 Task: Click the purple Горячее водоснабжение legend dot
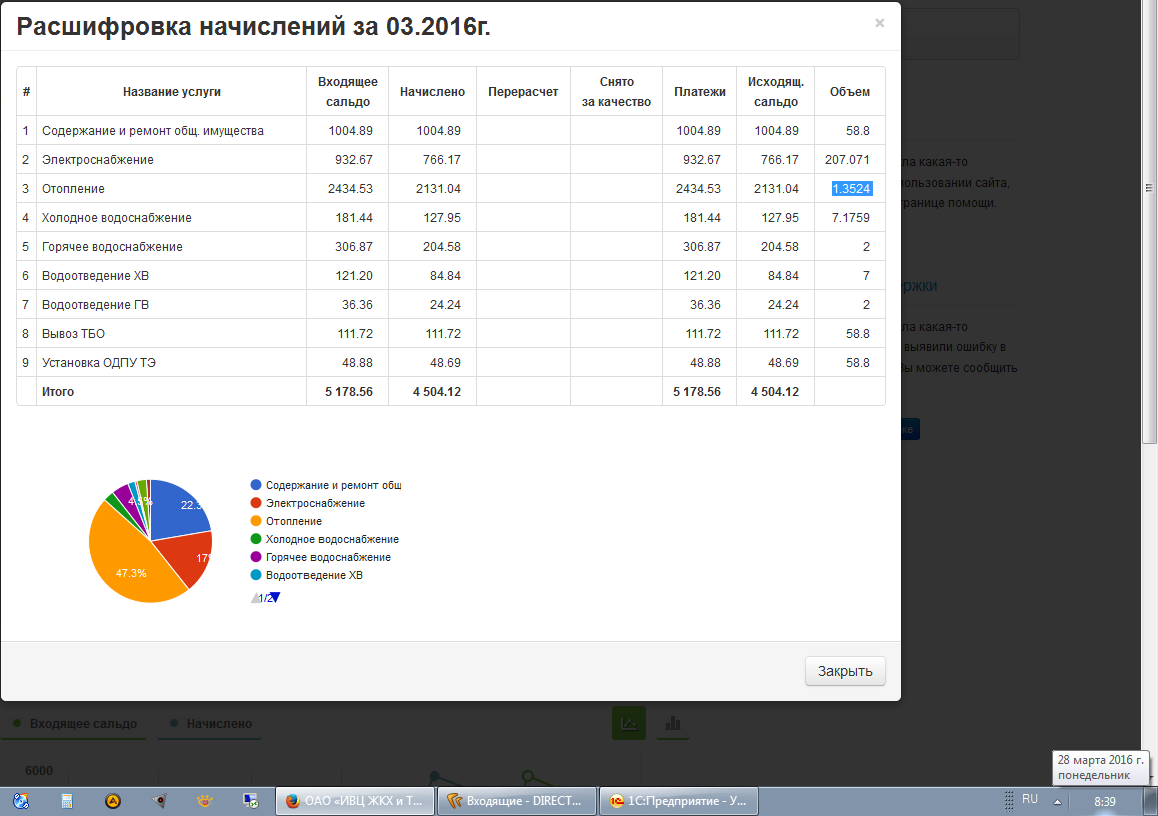(x=256, y=557)
